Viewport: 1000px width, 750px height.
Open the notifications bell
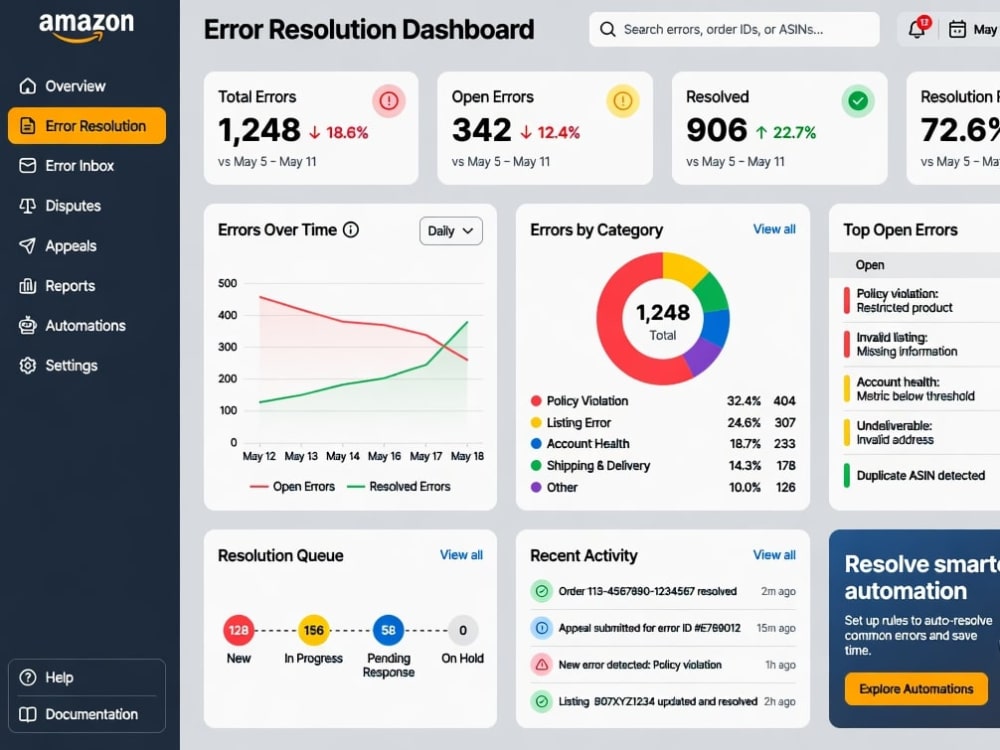coord(917,29)
